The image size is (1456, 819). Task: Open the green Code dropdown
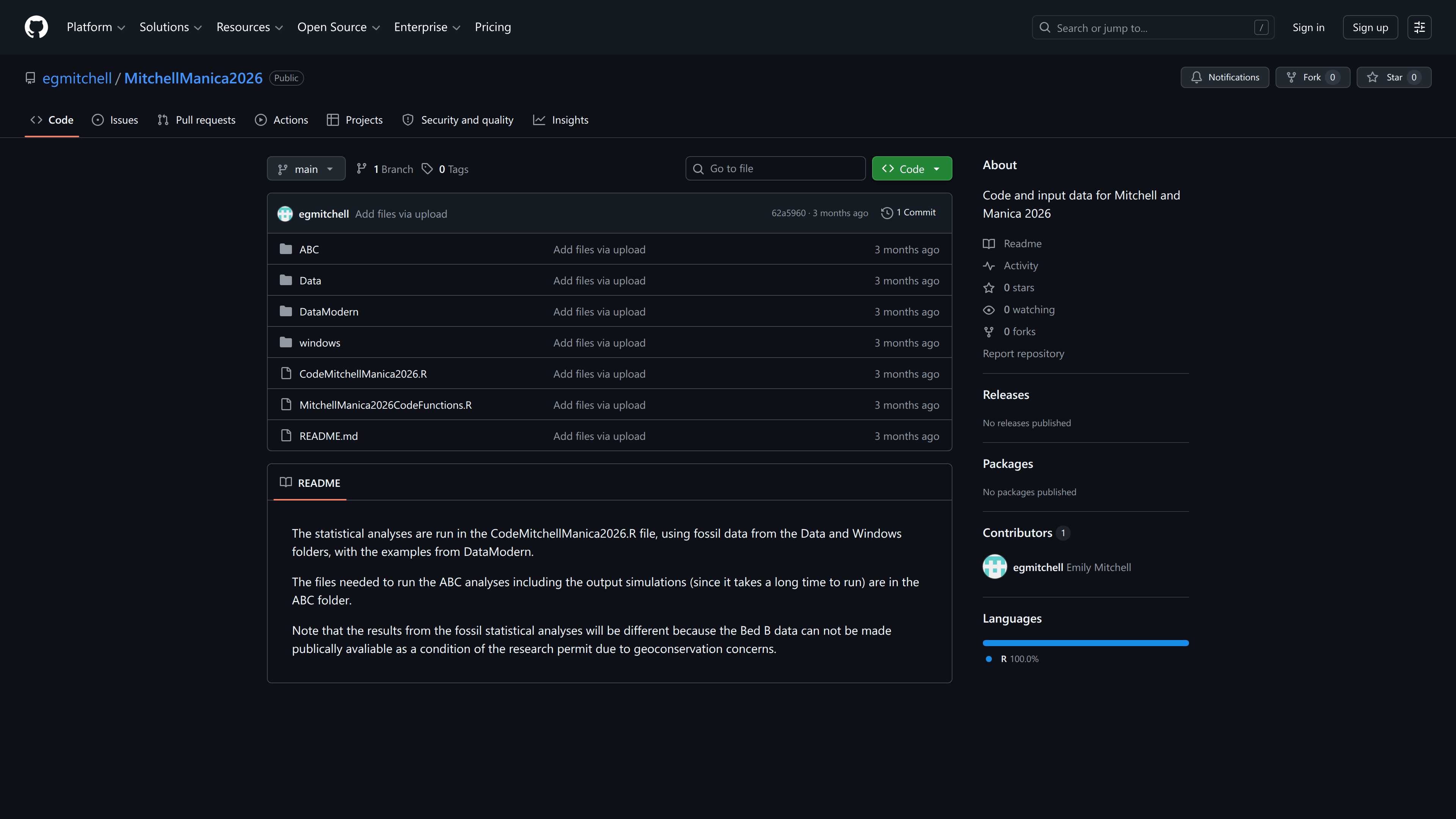click(912, 168)
